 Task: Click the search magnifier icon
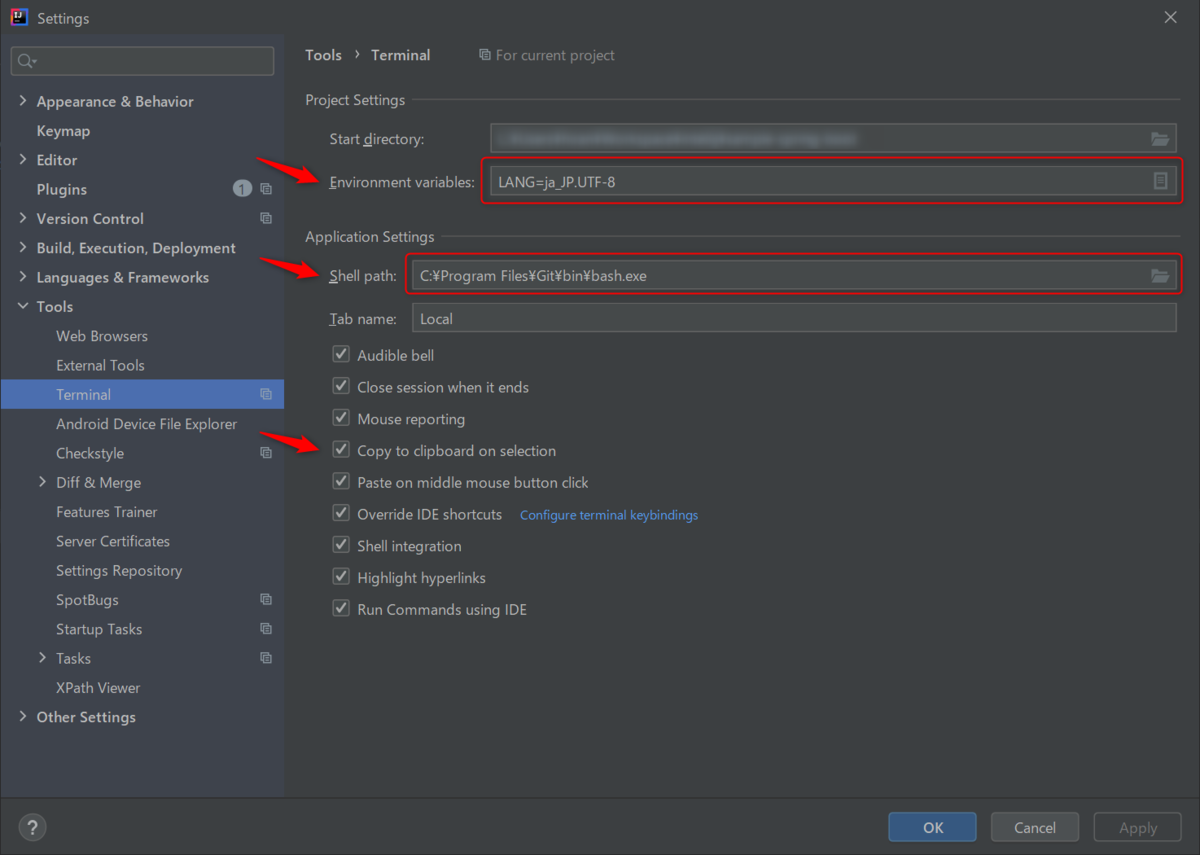pos(27,61)
